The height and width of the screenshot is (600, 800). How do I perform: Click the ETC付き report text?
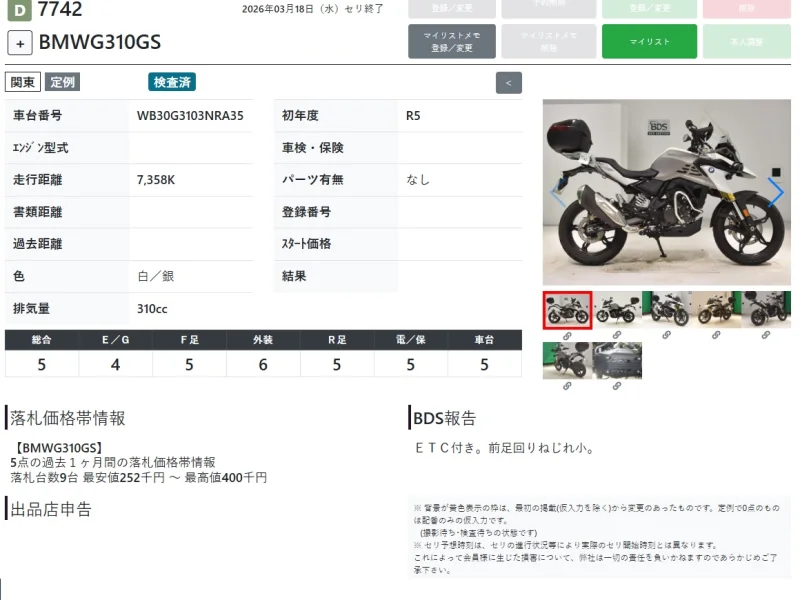point(505,448)
